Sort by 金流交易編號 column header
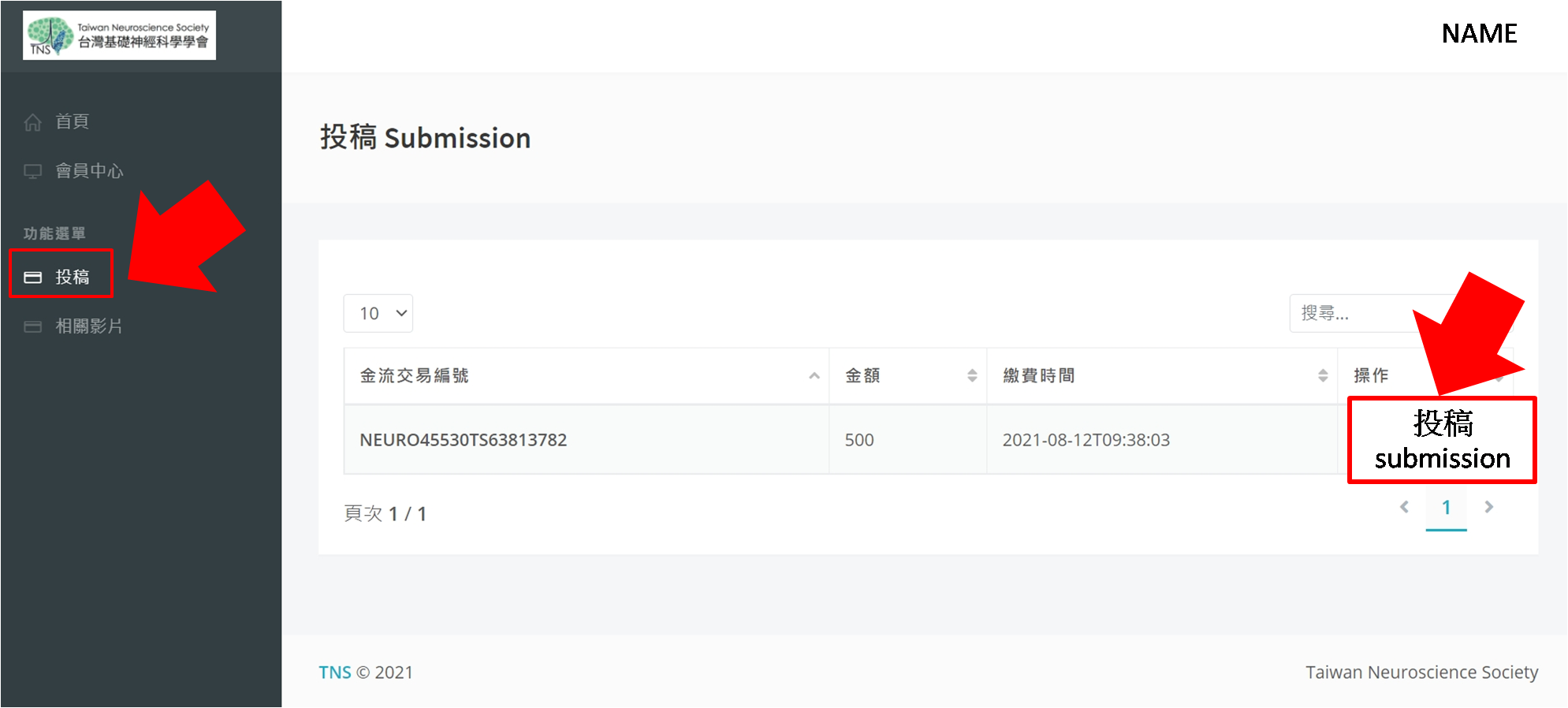The height and width of the screenshot is (708, 1568). [x=587, y=376]
